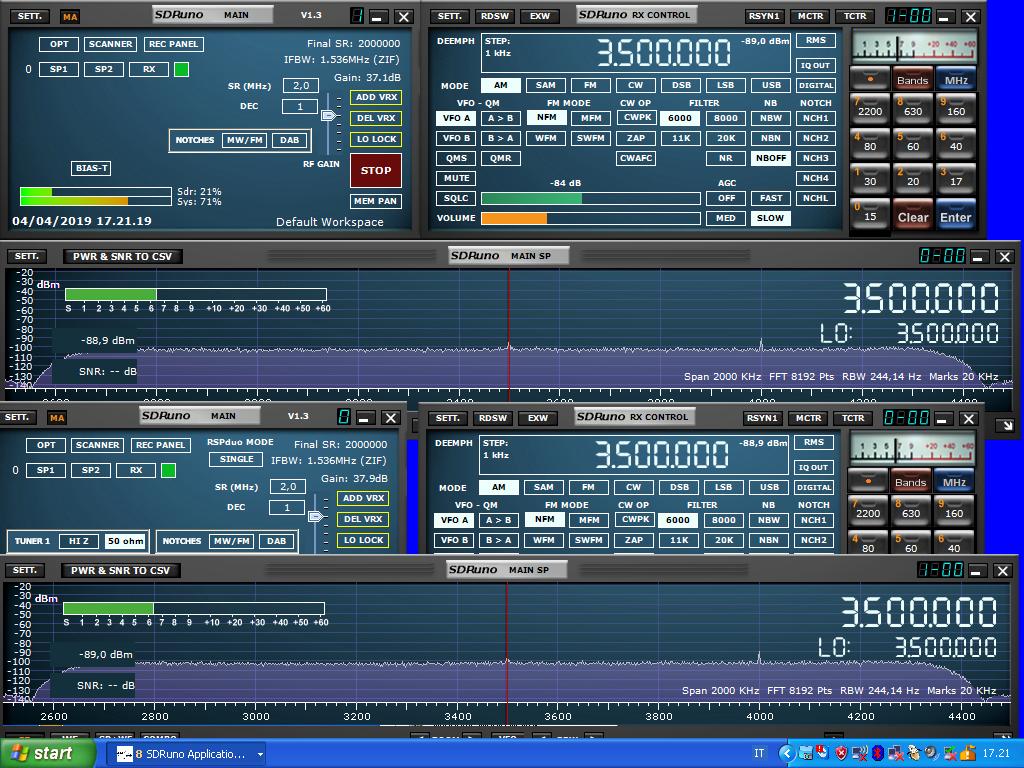The image size is (1024, 768).
Task: Open RSYN1 in upper RX CONTROL window
Action: (764, 16)
